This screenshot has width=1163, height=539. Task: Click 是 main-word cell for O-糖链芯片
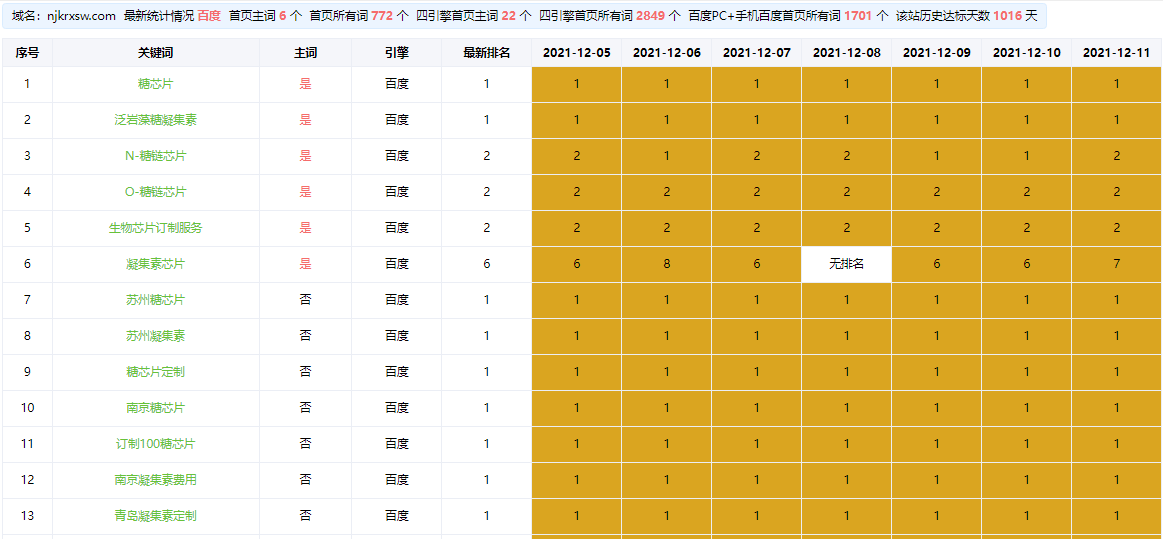(306, 192)
